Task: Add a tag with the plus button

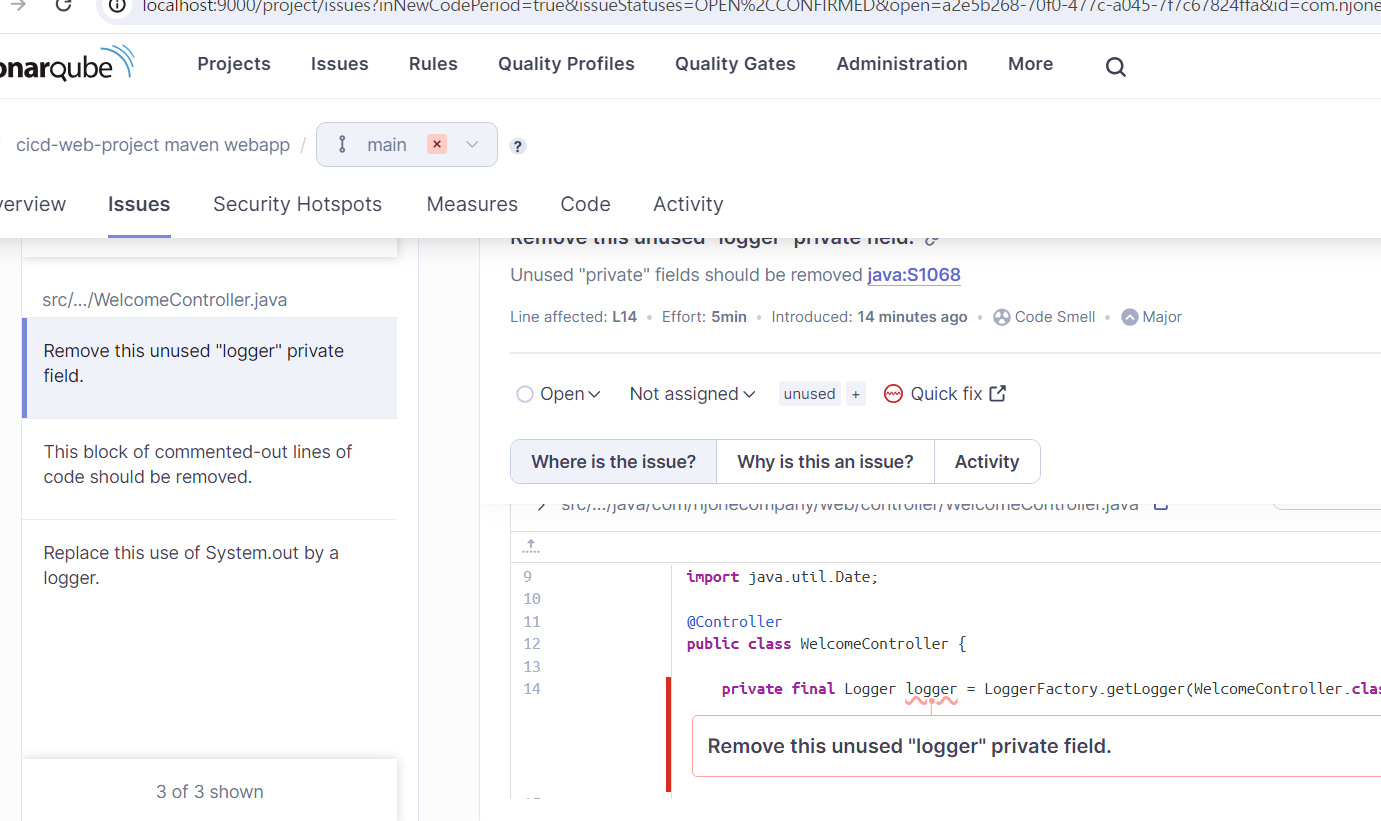Action: click(x=856, y=394)
